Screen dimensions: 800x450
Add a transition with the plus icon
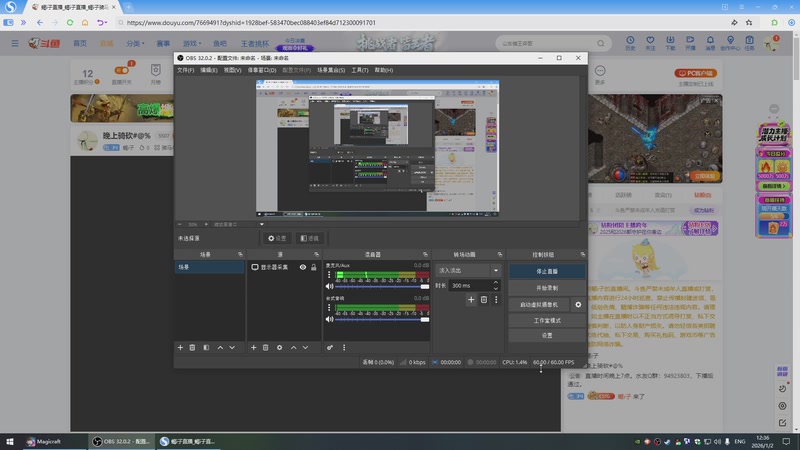tap(471, 299)
